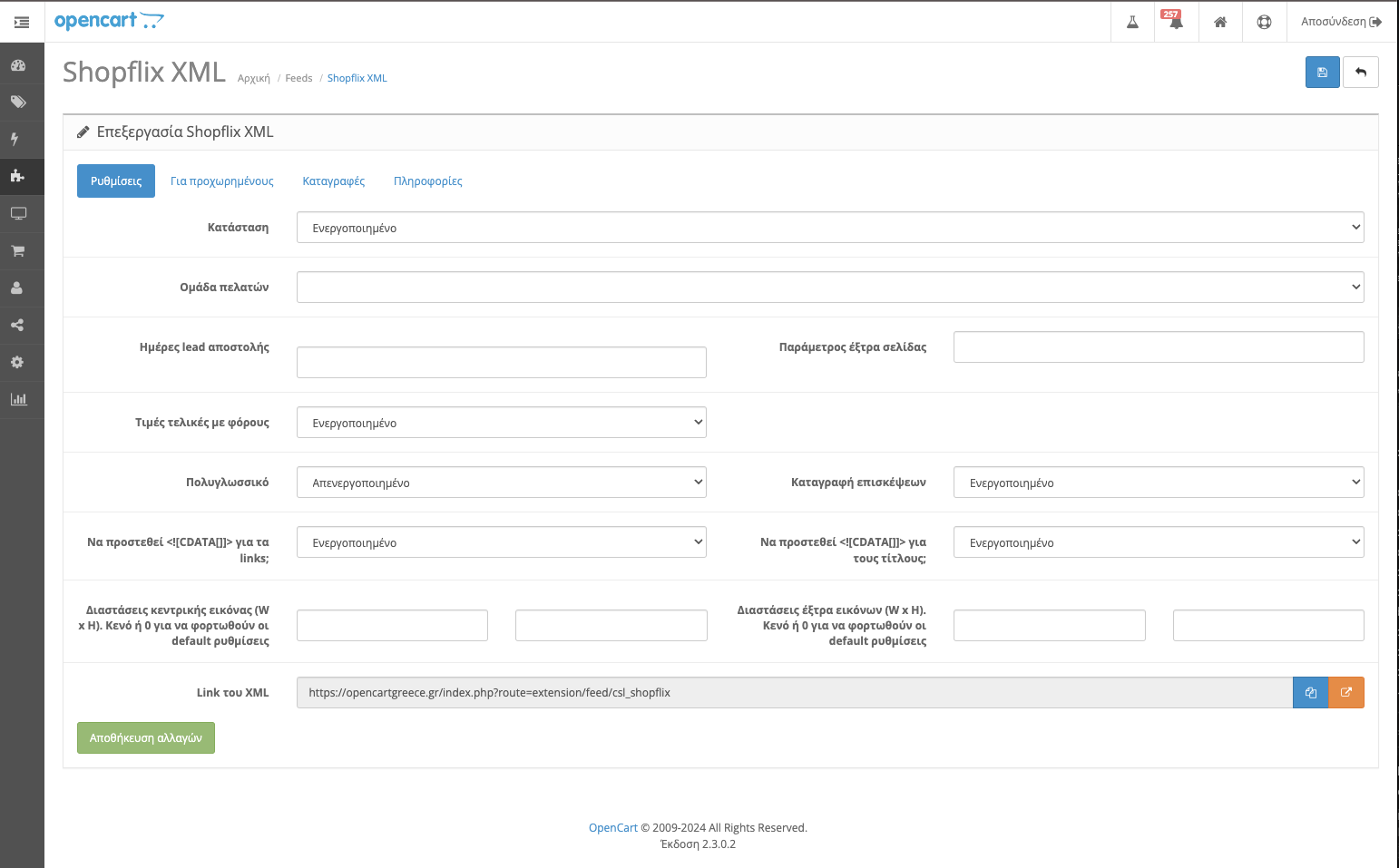Click the Αποσύνδεση logout link

pyautogui.click(x=1341, y=22)
